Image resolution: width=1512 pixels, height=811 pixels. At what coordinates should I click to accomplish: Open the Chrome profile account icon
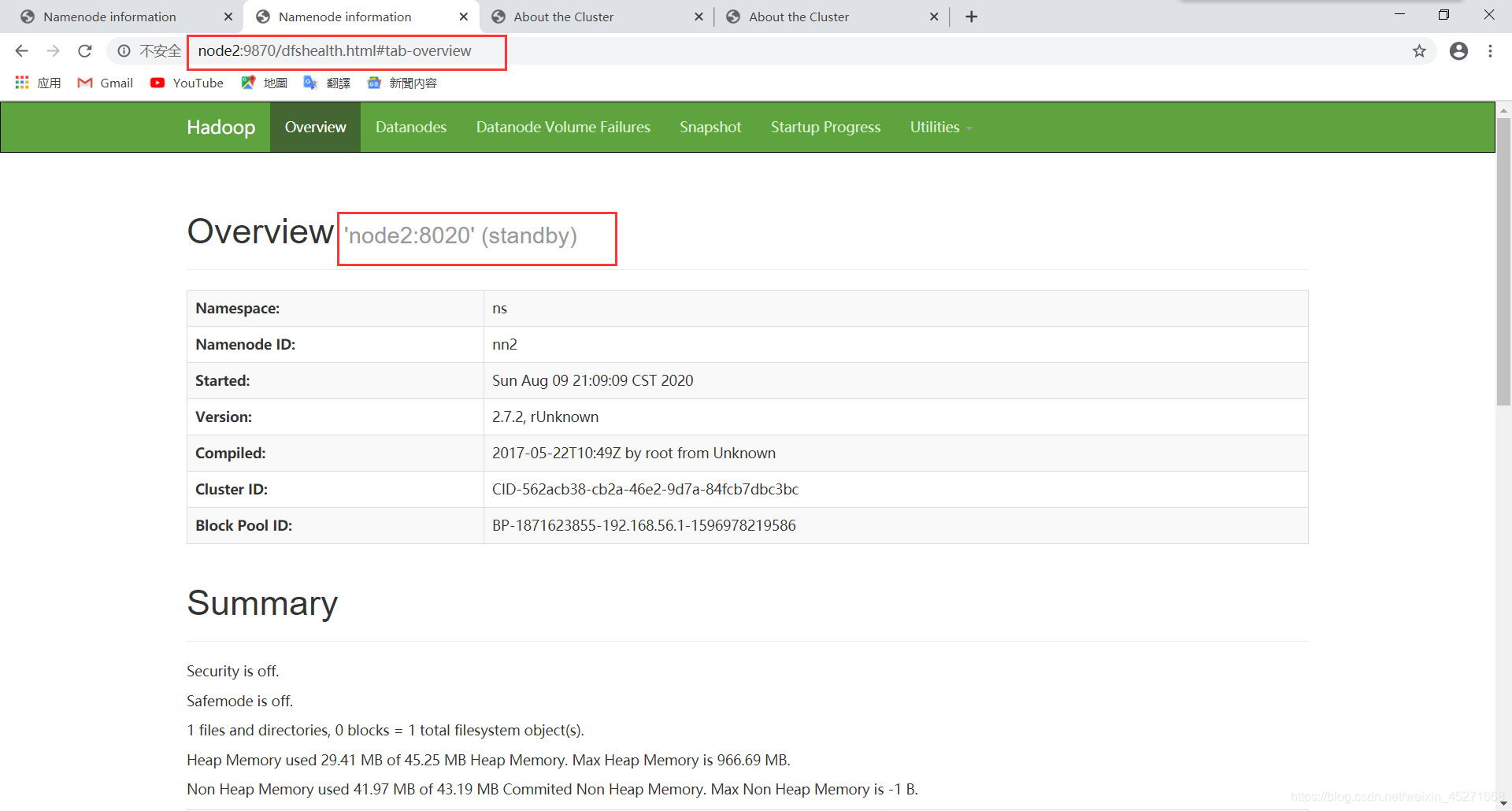(x=1458, y=51)
